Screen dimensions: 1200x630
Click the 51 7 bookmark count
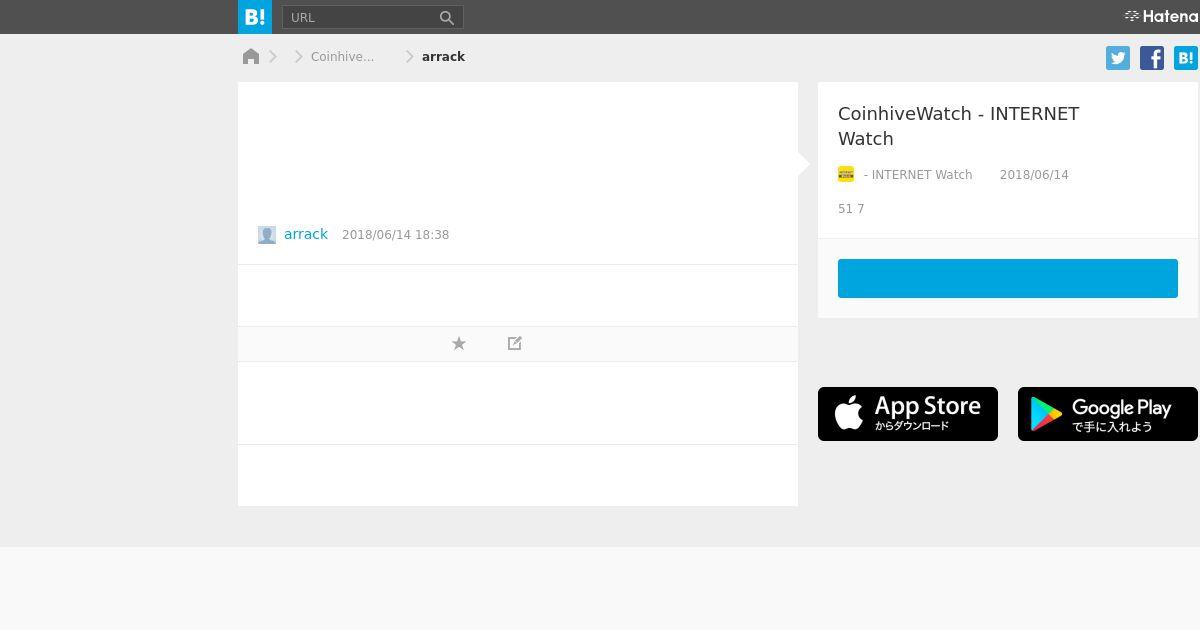[x=851, y=209]
